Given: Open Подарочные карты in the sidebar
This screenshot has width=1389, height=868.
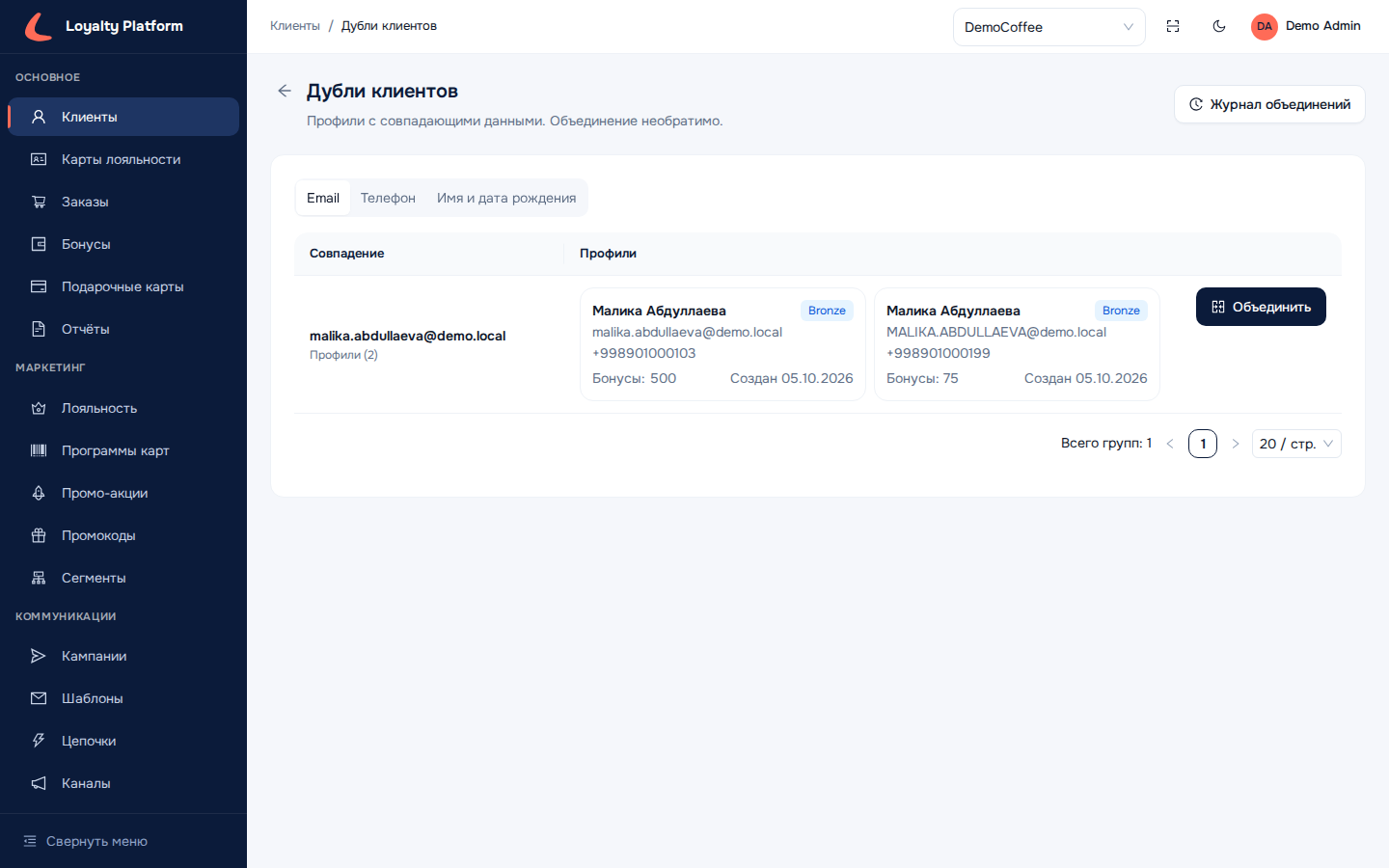Looking at the screenshot, I should tap(123, 286).
